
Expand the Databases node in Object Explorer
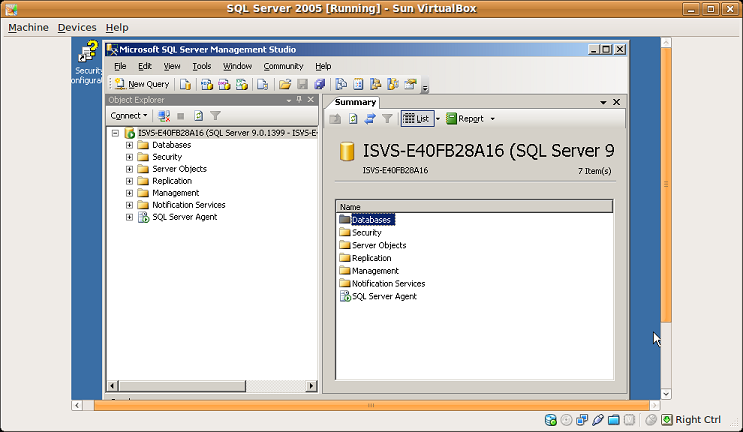(129, 145)
